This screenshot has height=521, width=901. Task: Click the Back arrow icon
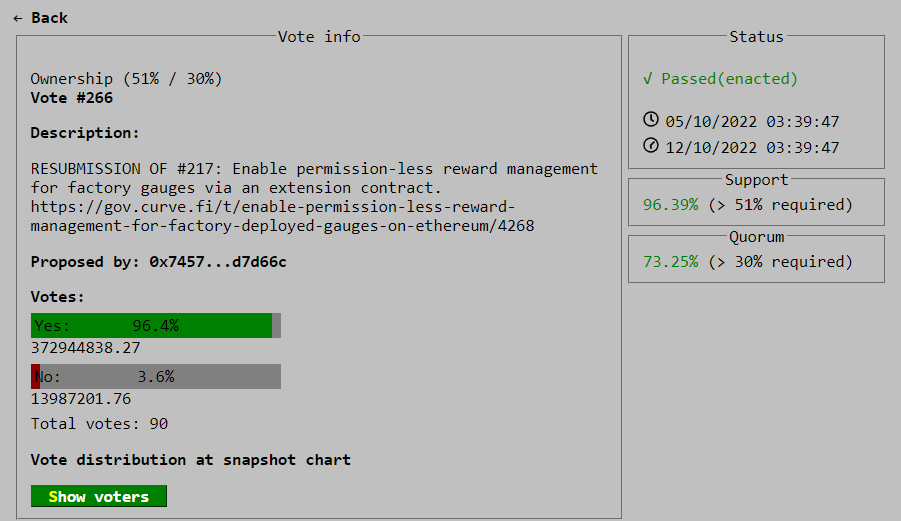click(18, 18)
